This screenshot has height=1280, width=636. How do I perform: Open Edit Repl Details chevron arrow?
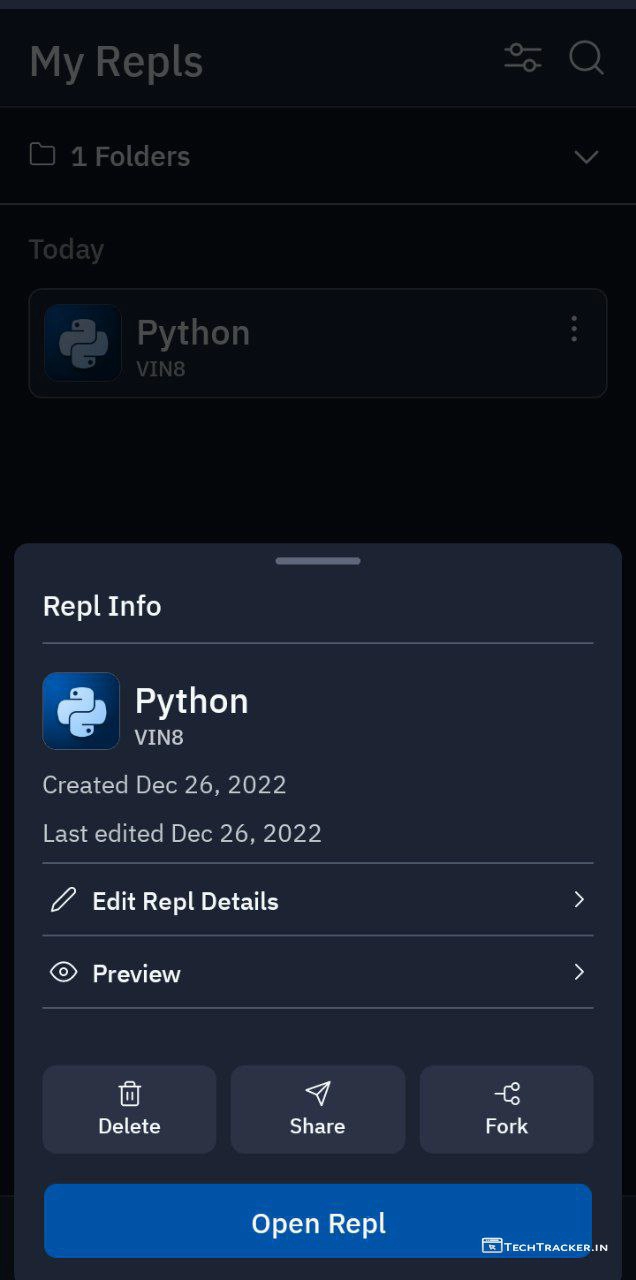pos(578,899)
